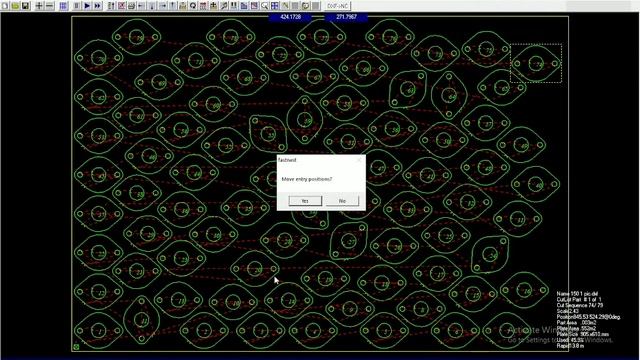Click the black cross toolbar icon
Screen dimensions: 640x360
213,6
